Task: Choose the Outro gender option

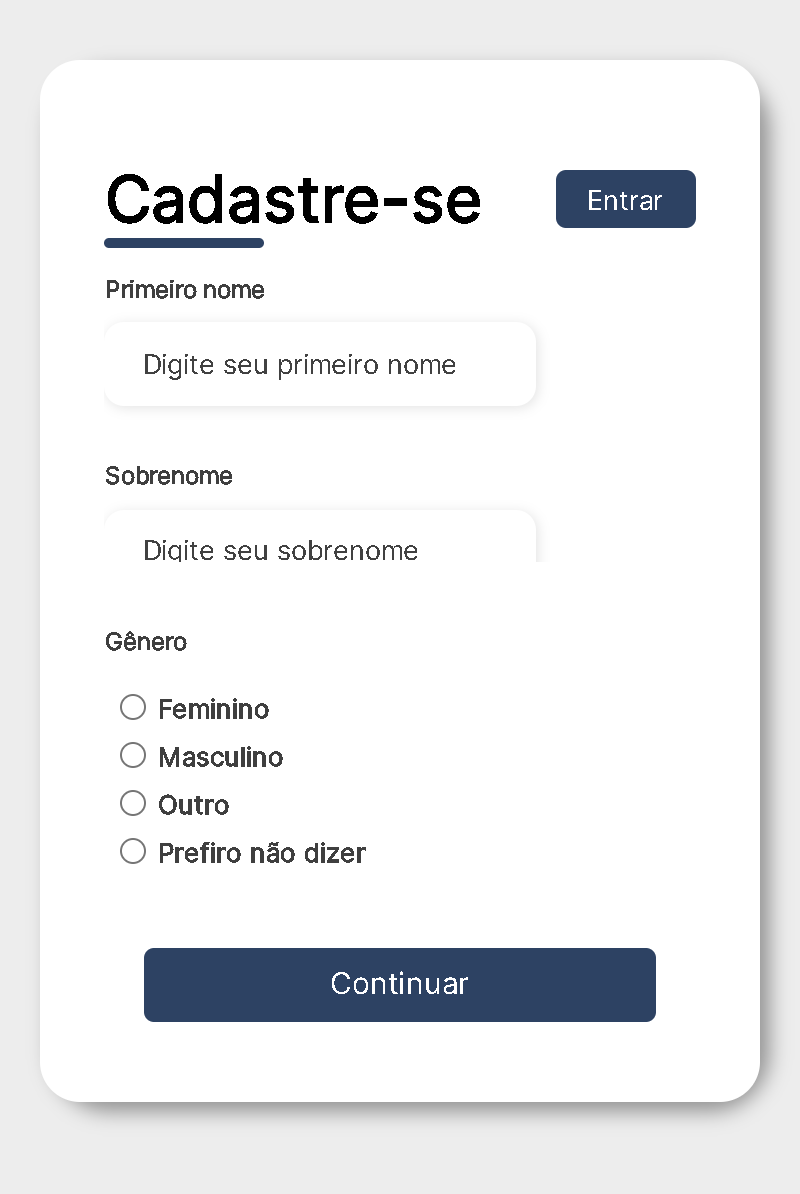Action: coord(133,803)
